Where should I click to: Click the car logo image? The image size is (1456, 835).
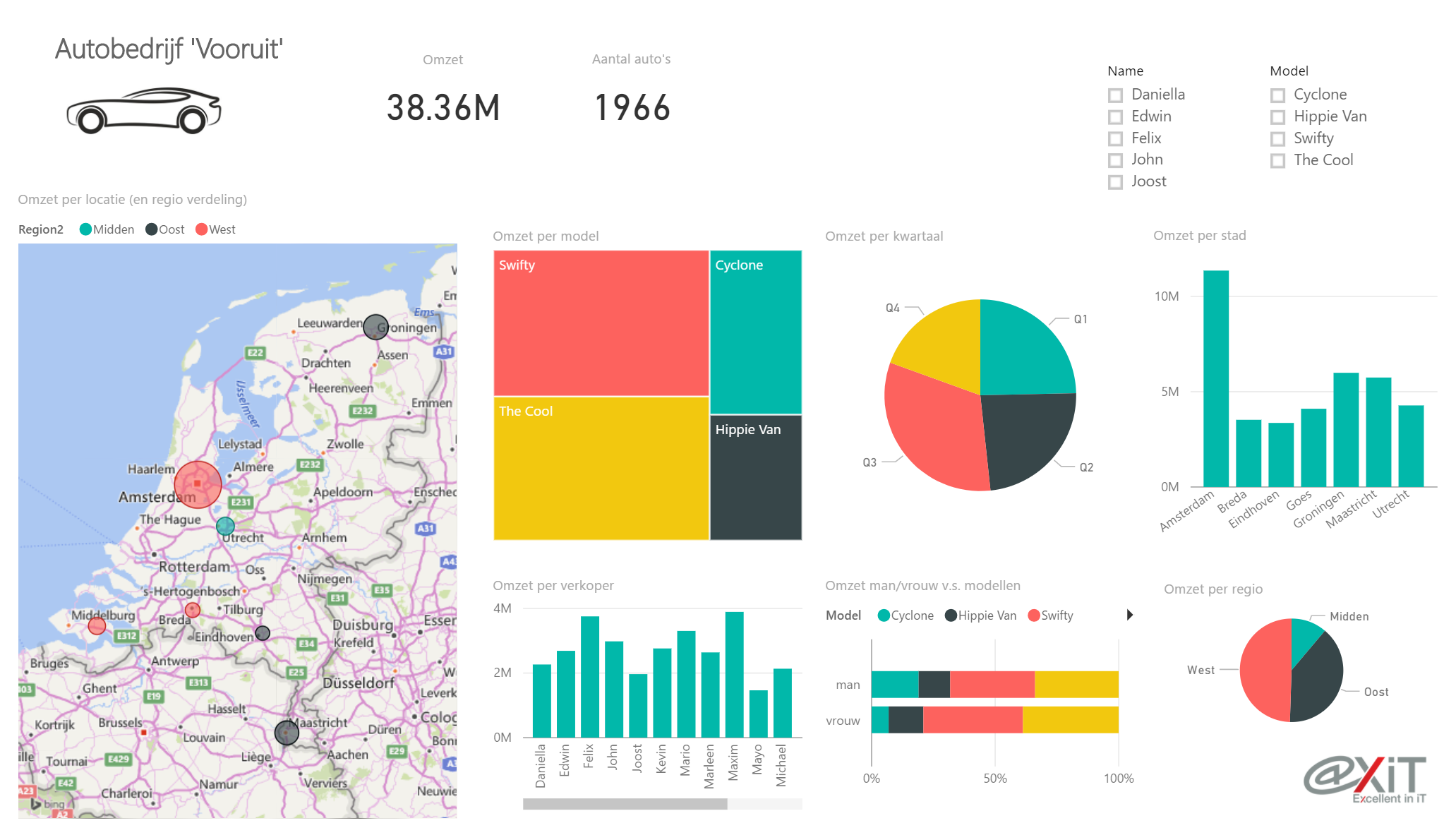pyautogui.click(x=144, y=111)
